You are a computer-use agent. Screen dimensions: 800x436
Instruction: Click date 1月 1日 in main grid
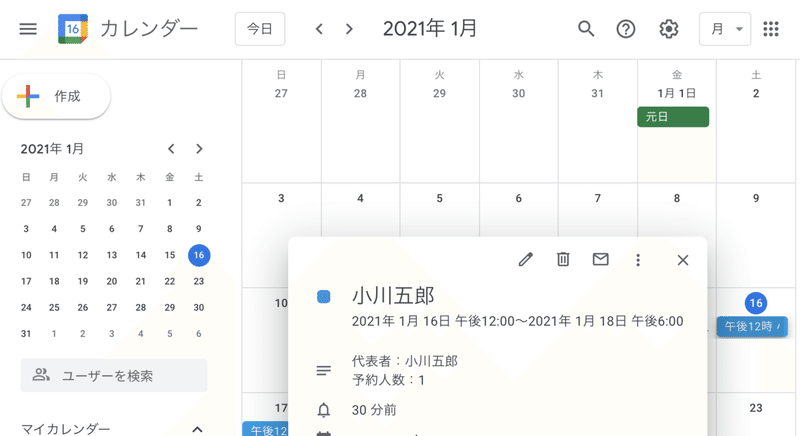(x=677, y=93)
